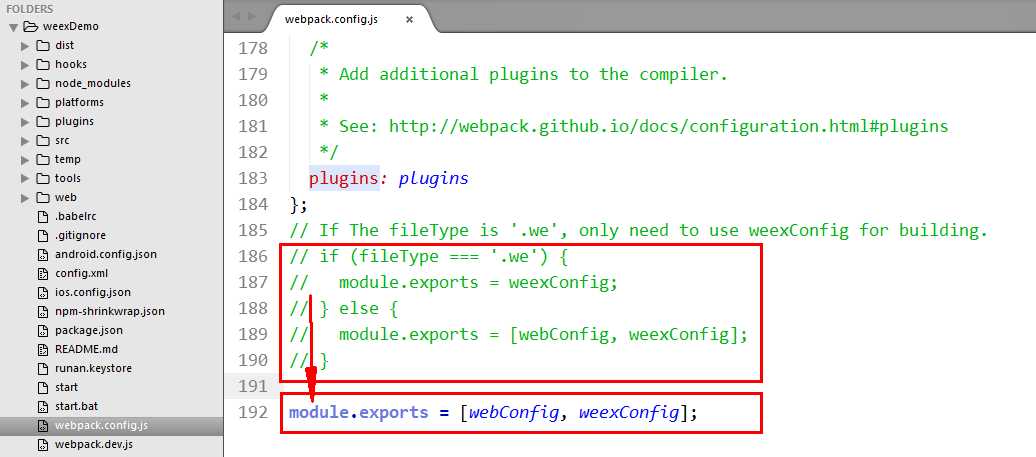This screenshot has height=457, width=1036.
Task: Open README.md from the sidebar
Action: point(86,349)
